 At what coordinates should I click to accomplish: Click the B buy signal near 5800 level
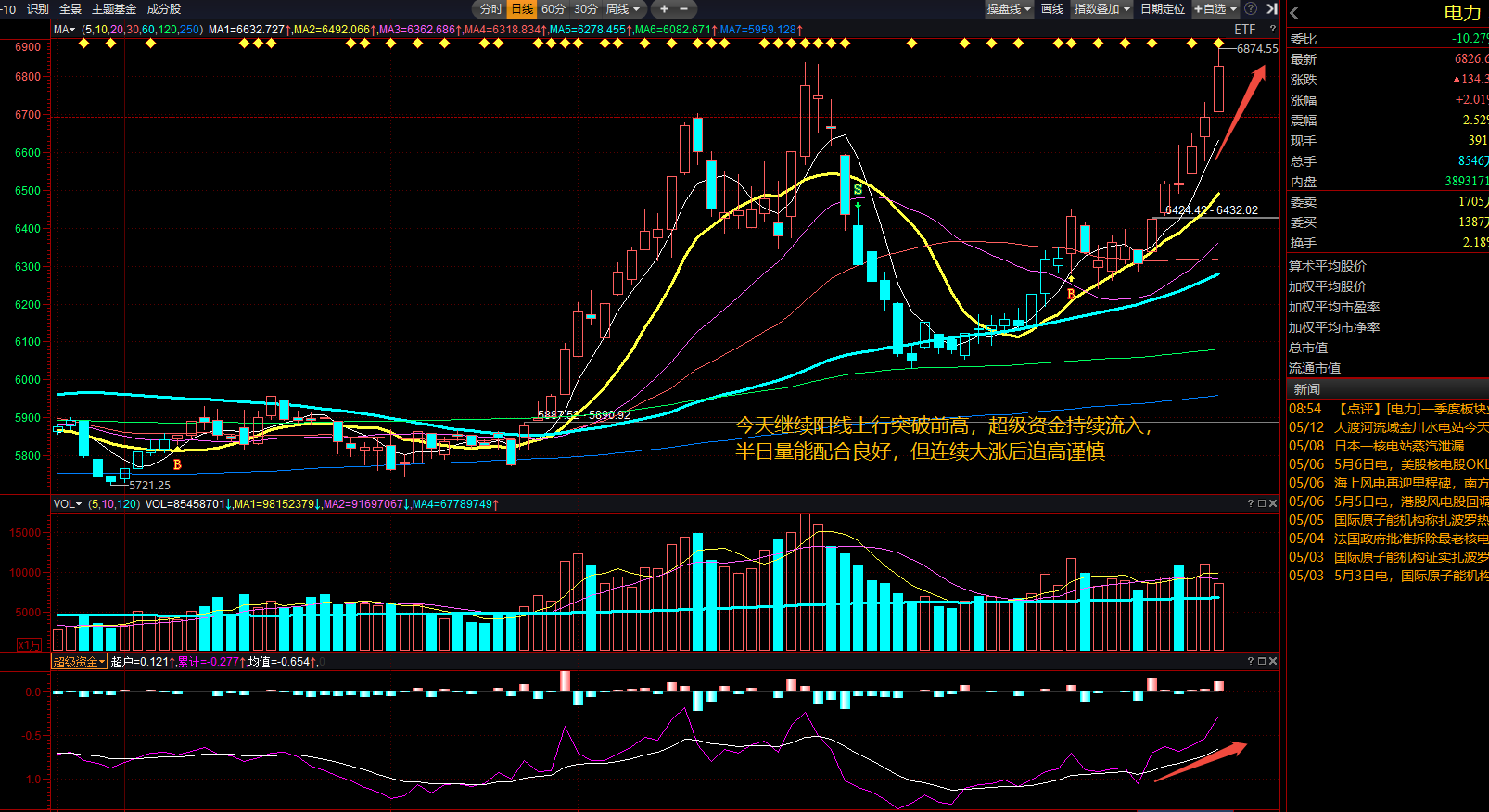pyautogui.click(x=177, y=464)
